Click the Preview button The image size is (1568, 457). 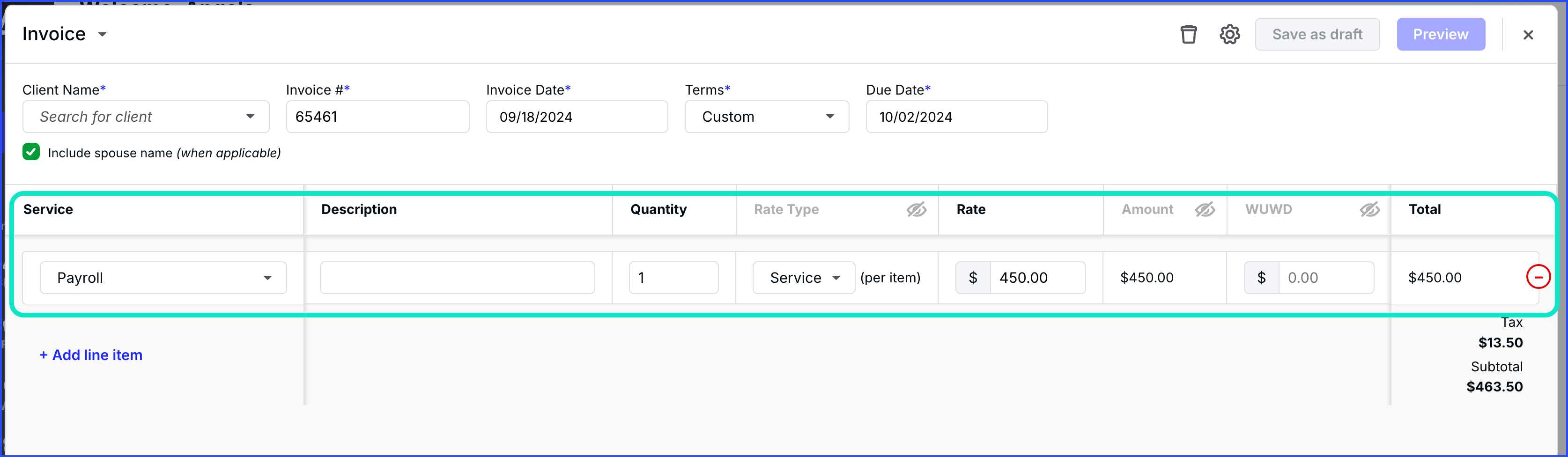click(x=1440, y=35)
